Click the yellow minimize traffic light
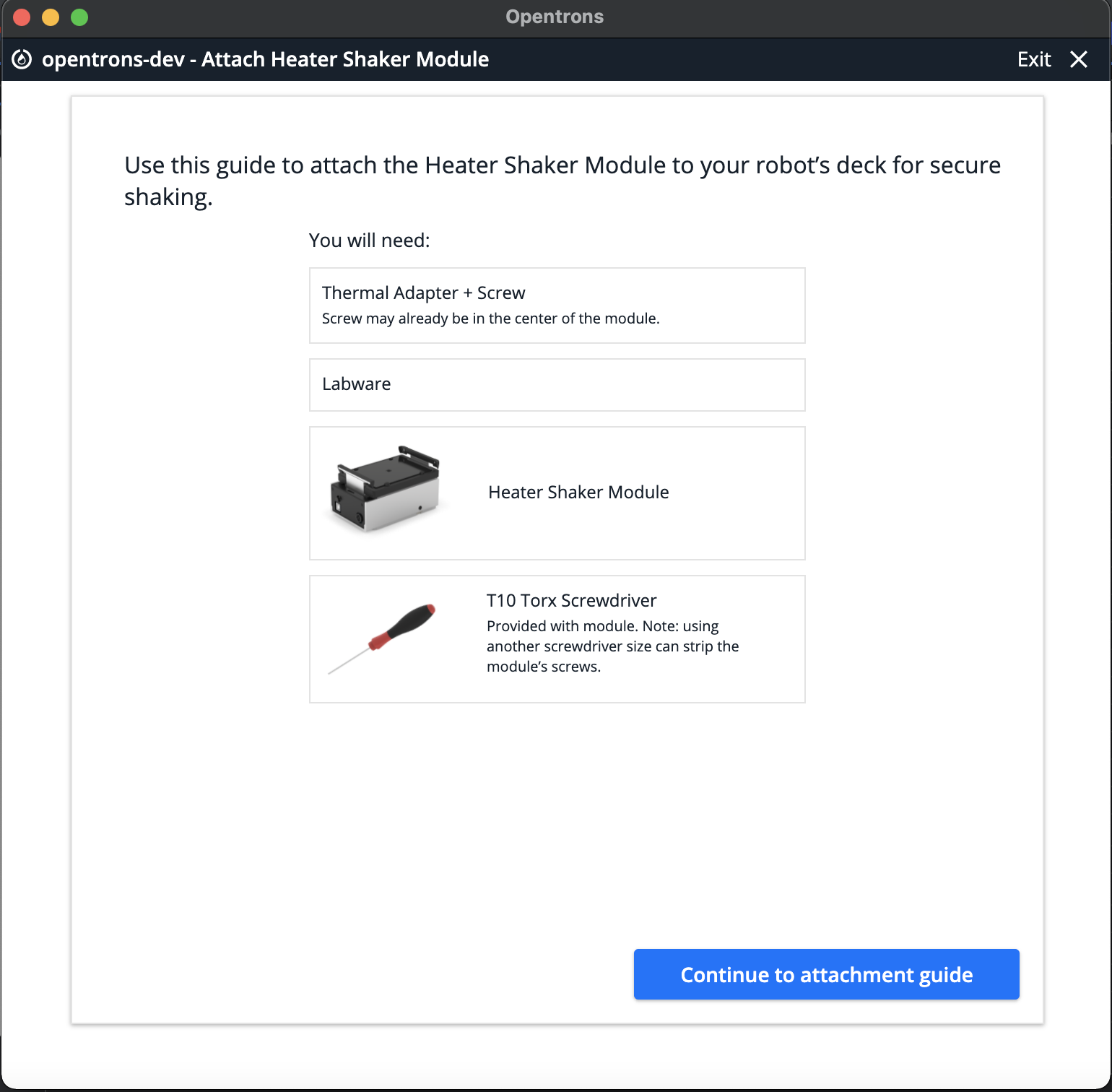 (x=50, y=17)
